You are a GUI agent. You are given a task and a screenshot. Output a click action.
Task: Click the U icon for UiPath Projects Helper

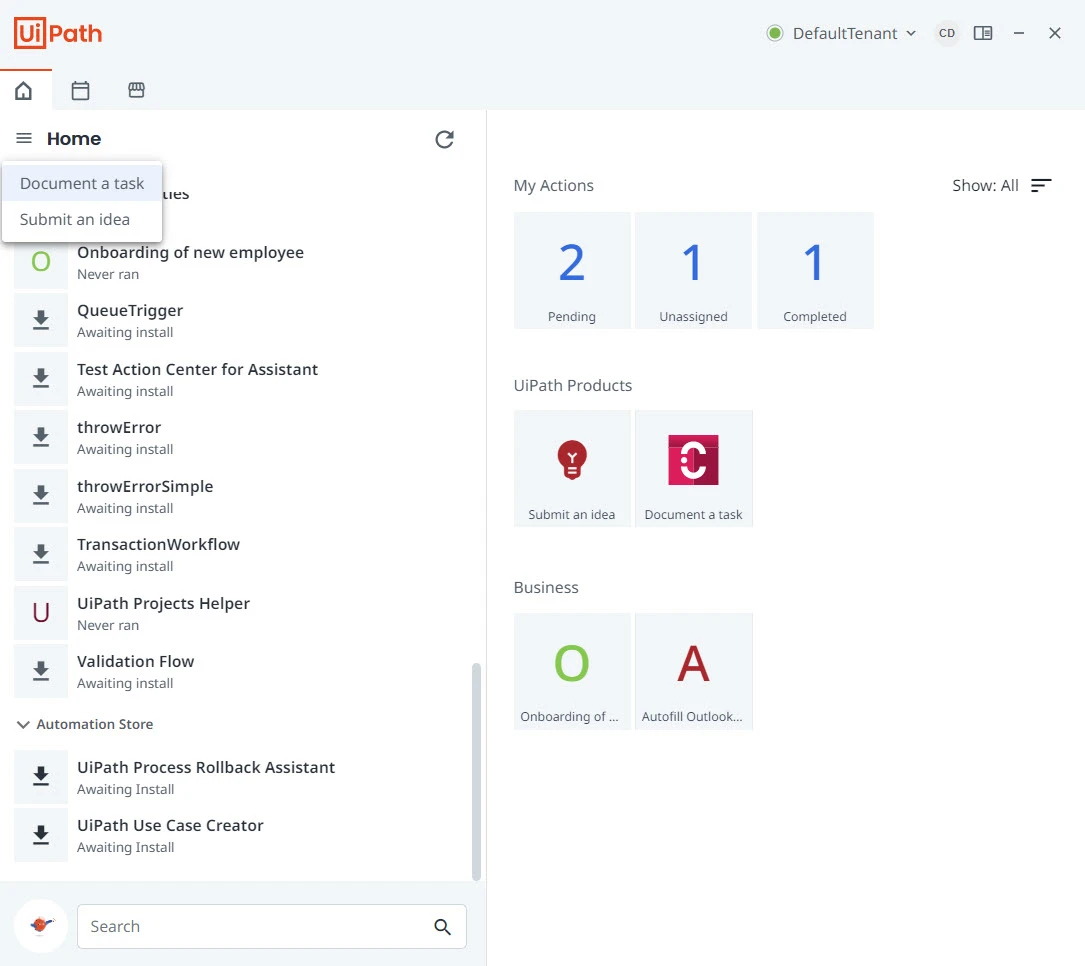pos(41,612)
